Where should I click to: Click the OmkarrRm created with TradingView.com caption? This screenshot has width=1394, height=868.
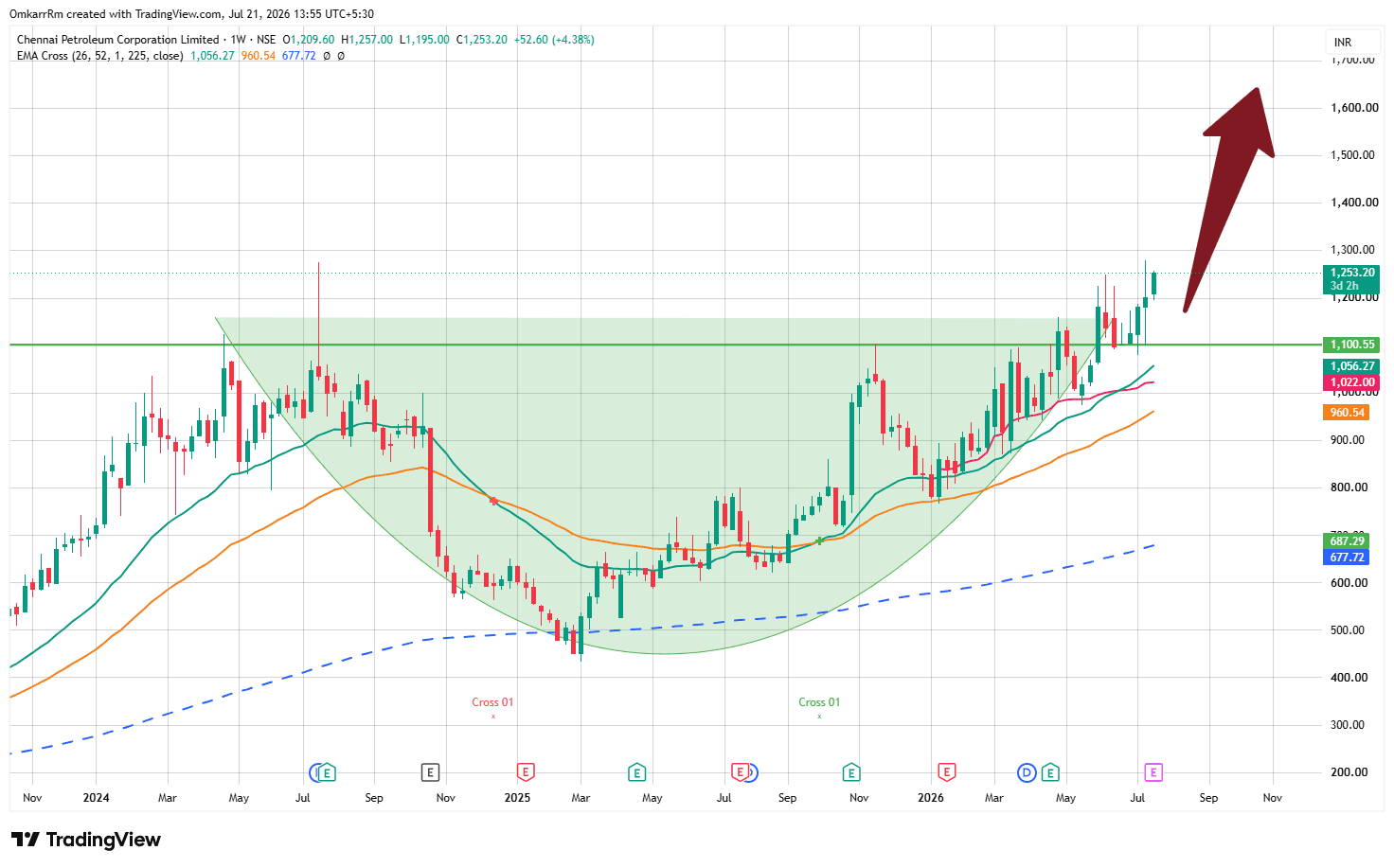[191, 14]
